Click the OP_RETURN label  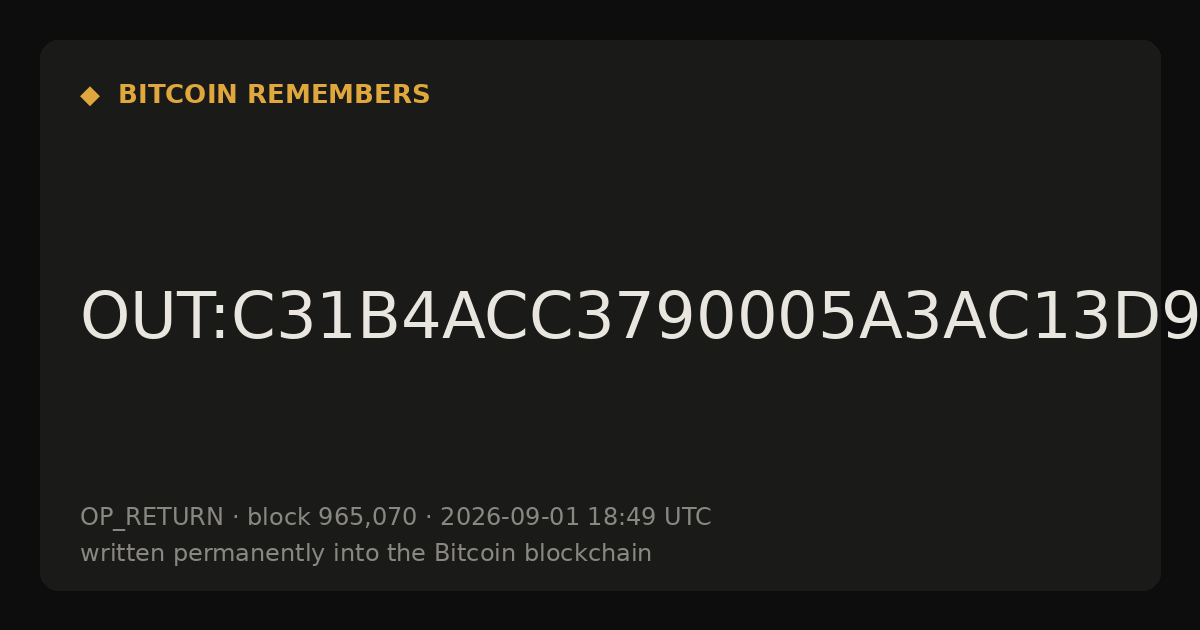[x=151, y=518]
